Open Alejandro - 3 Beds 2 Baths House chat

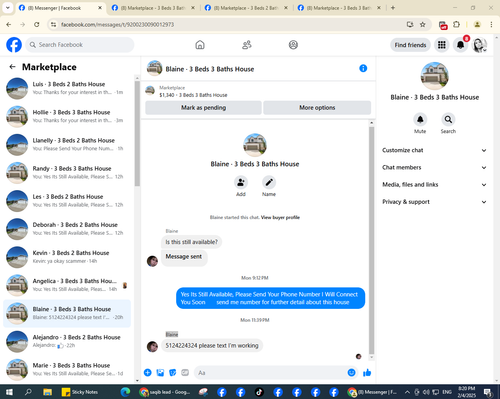[67, 341]
